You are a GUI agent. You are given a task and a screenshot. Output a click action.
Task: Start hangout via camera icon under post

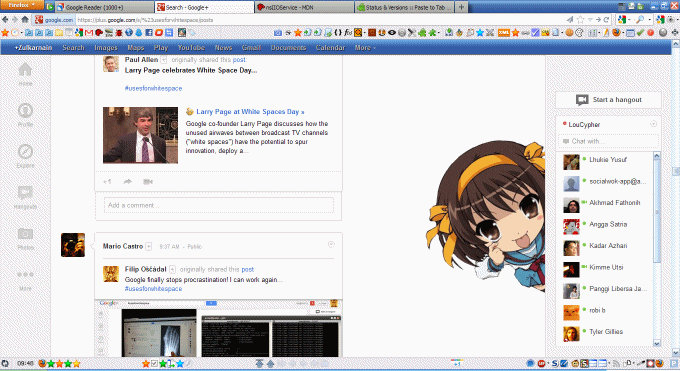[148, 181]
